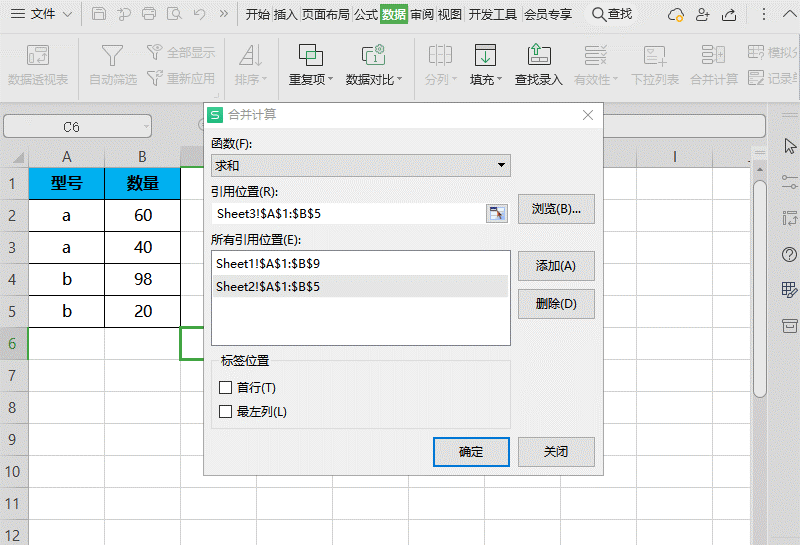Click the archive box icon in sidebar

point(789,326)
